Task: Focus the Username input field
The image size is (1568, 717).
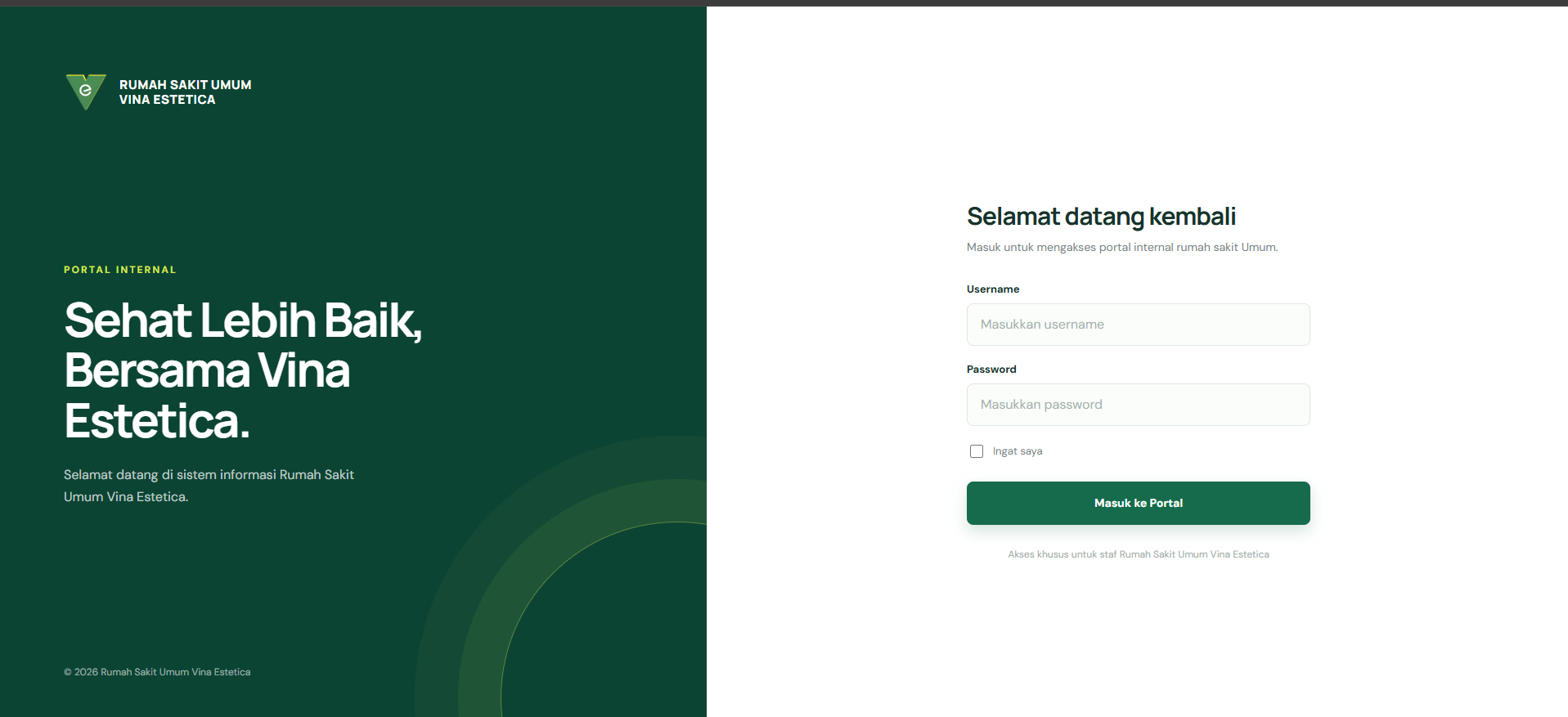Action: pyautogui.click(x=1138, y=325)
